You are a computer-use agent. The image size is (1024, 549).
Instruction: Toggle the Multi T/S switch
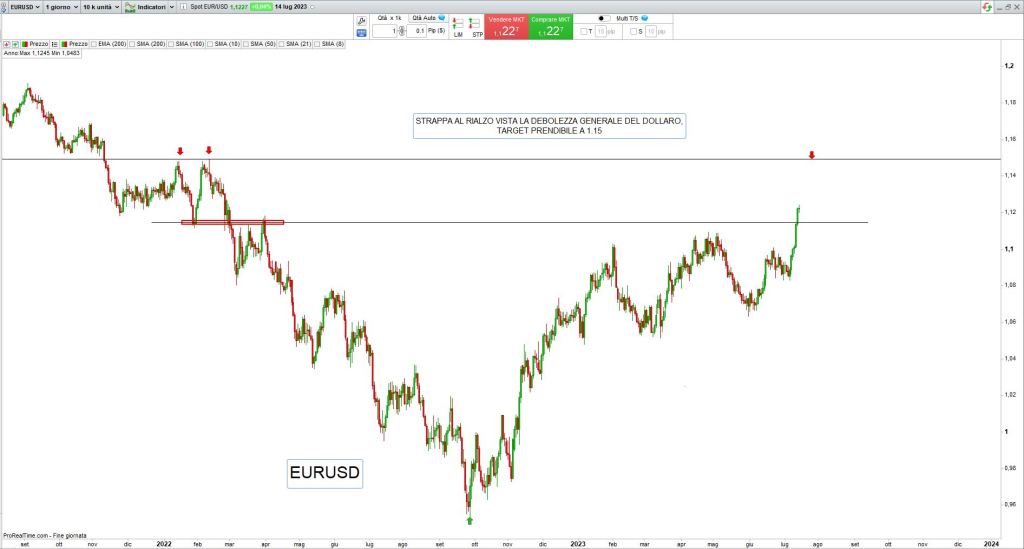(604, 18)
